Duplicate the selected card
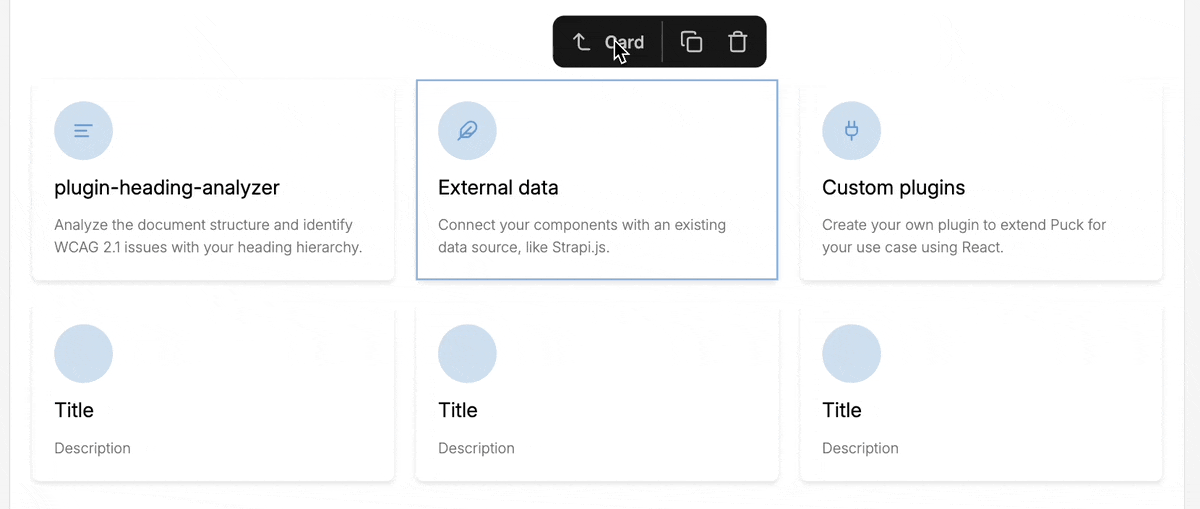This screenshot has width=1200, height=509. pyautogui.click(x=691, y=42)
